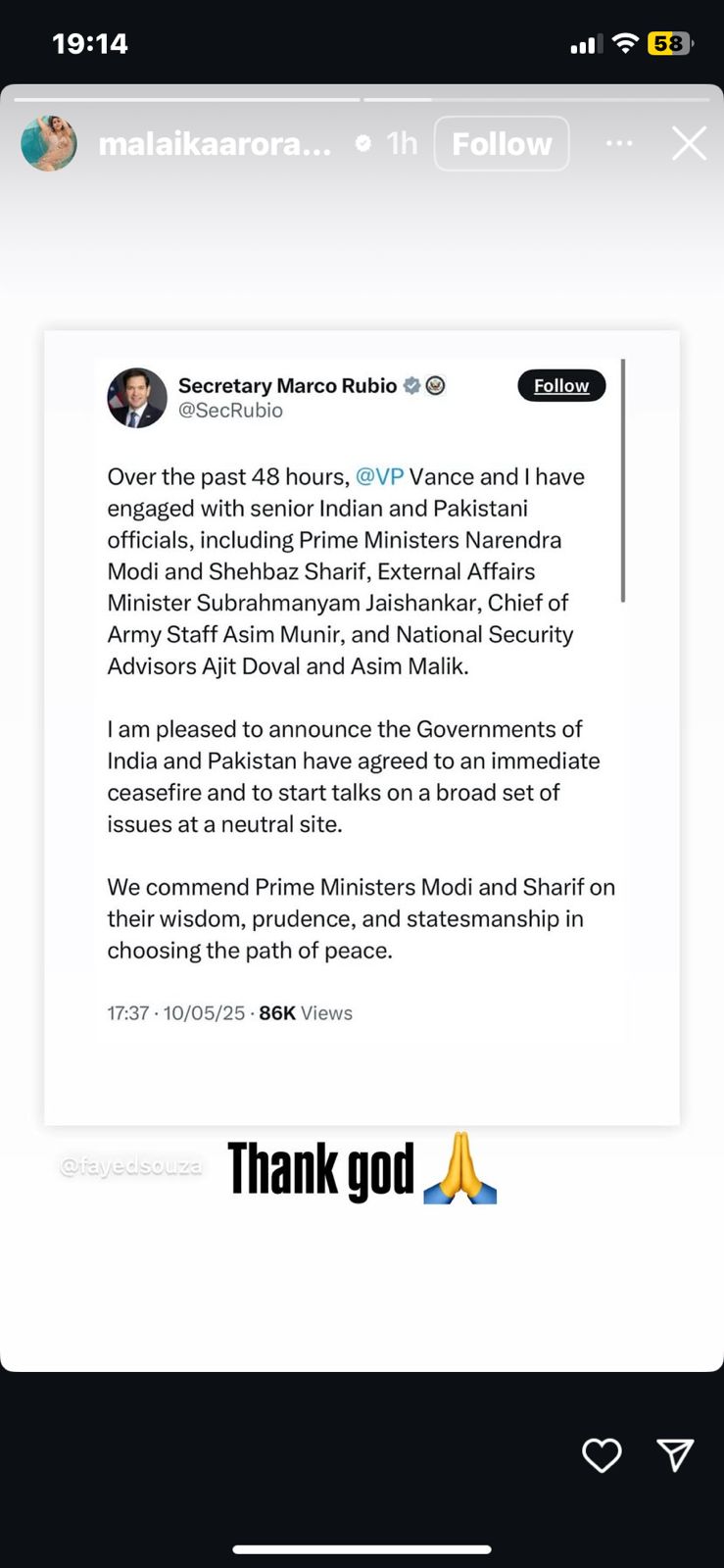Tap Marco Rubio's tweet profile photo
Viewport: 724px width, 1568px height.
click(137, 398)
